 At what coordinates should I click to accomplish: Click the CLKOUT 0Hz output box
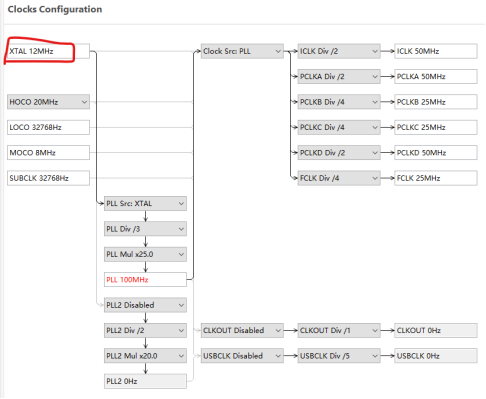tap(436, 330)
